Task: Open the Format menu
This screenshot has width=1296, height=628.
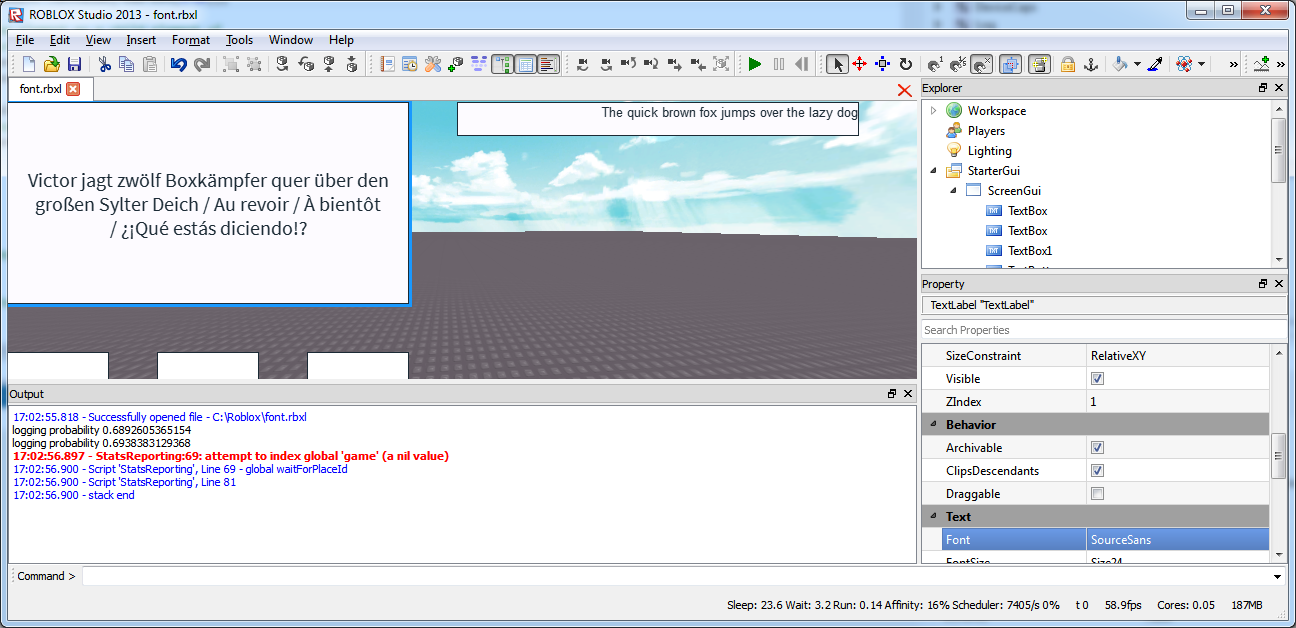Action: tap(191, 40)
